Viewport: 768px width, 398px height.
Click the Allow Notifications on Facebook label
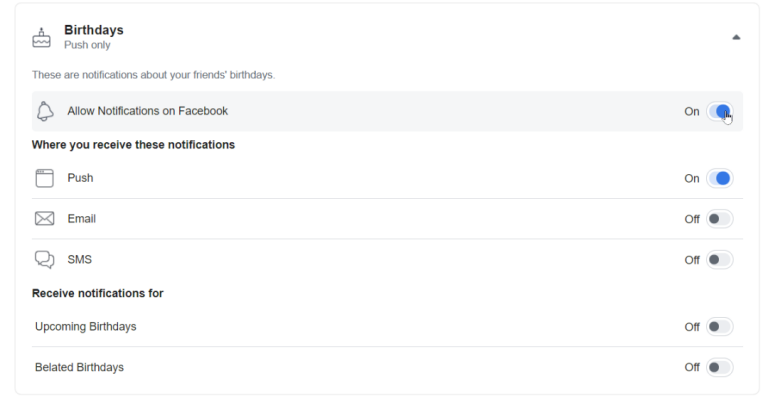pos(147,111)
